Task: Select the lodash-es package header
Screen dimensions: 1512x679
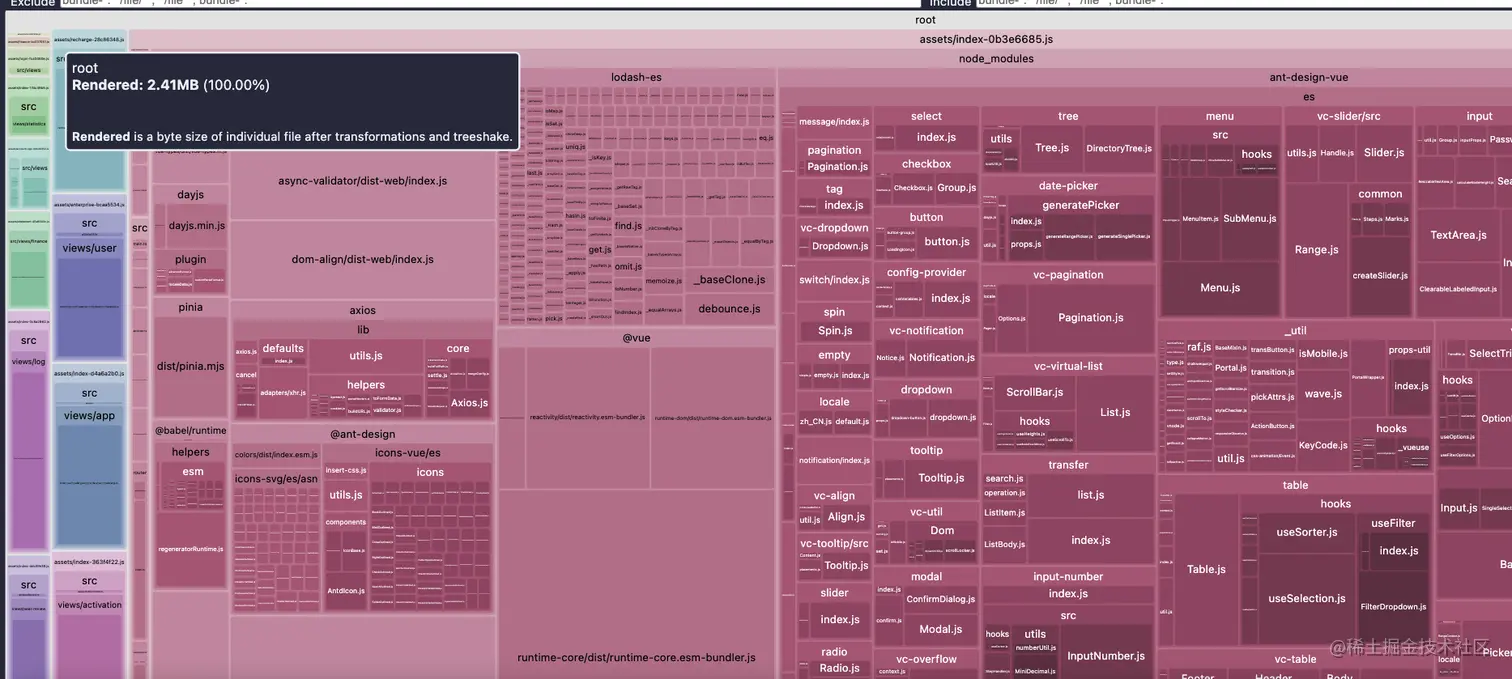Action: [x=636, y=77]
